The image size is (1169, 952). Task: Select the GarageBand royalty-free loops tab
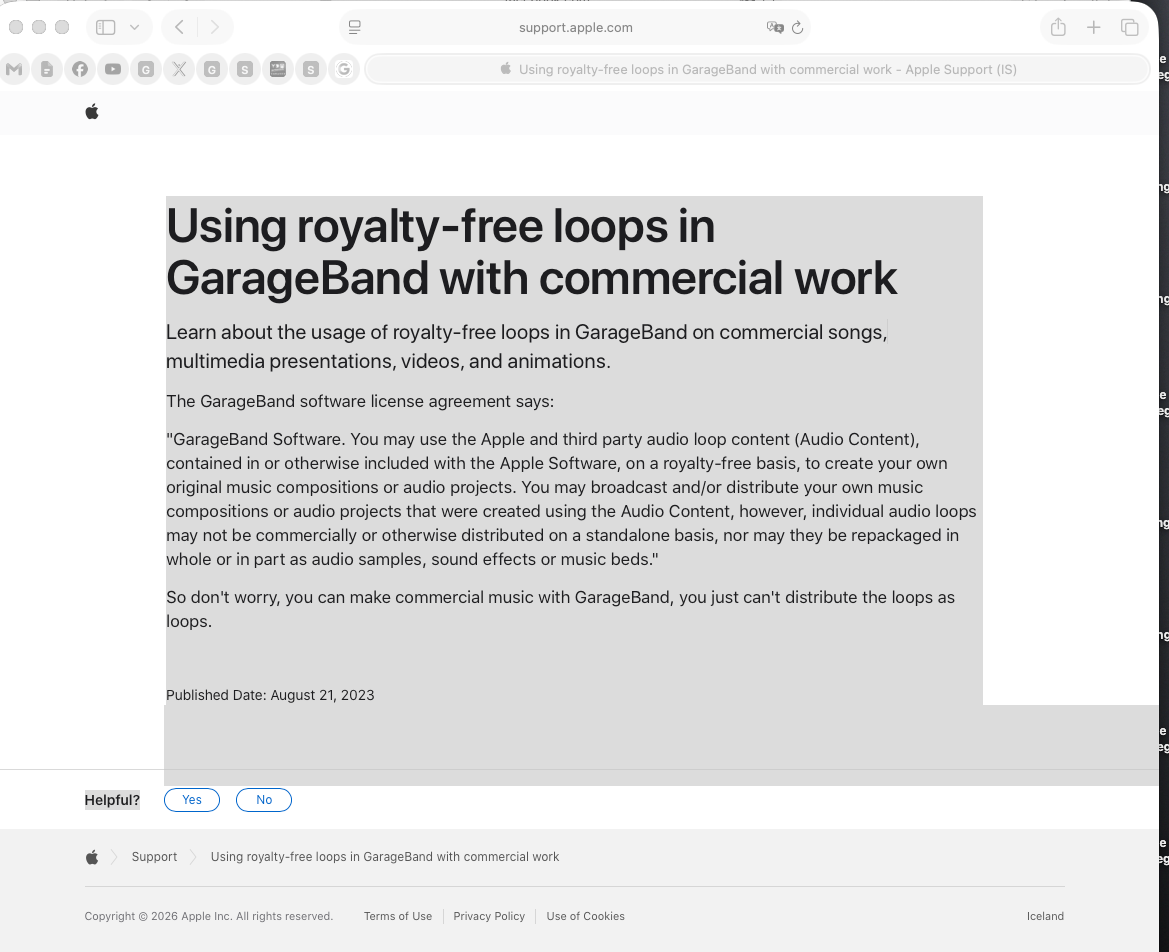tap(757, 69)
